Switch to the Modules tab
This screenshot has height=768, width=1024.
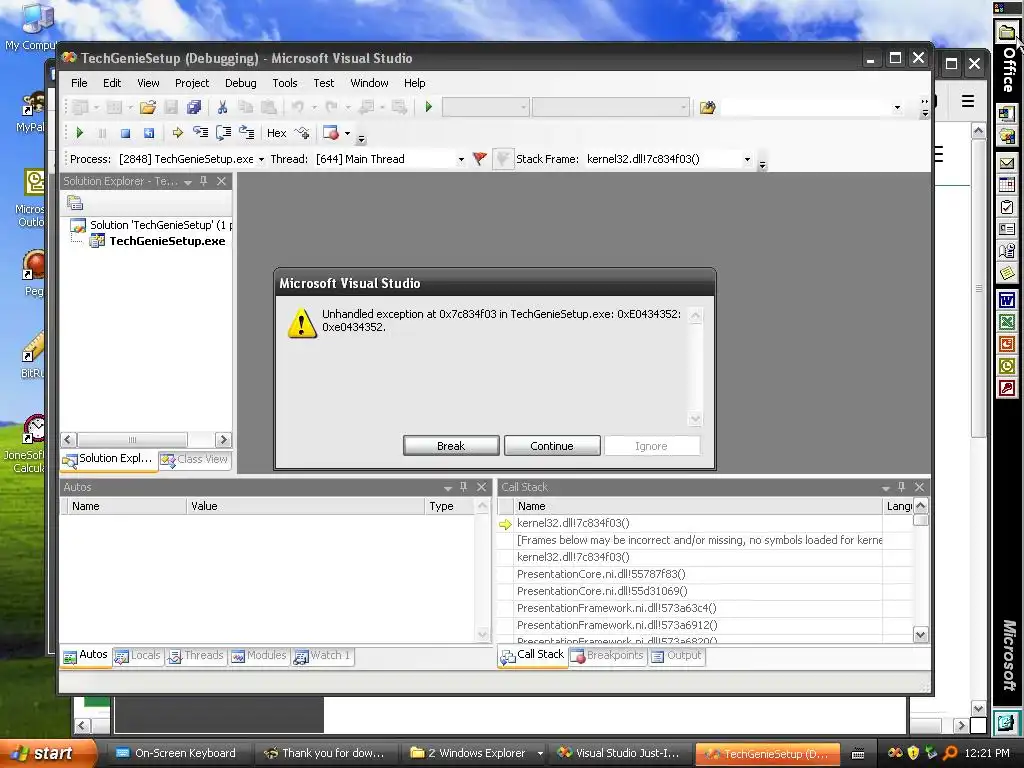pyautogui.click(x=259, y=655)
